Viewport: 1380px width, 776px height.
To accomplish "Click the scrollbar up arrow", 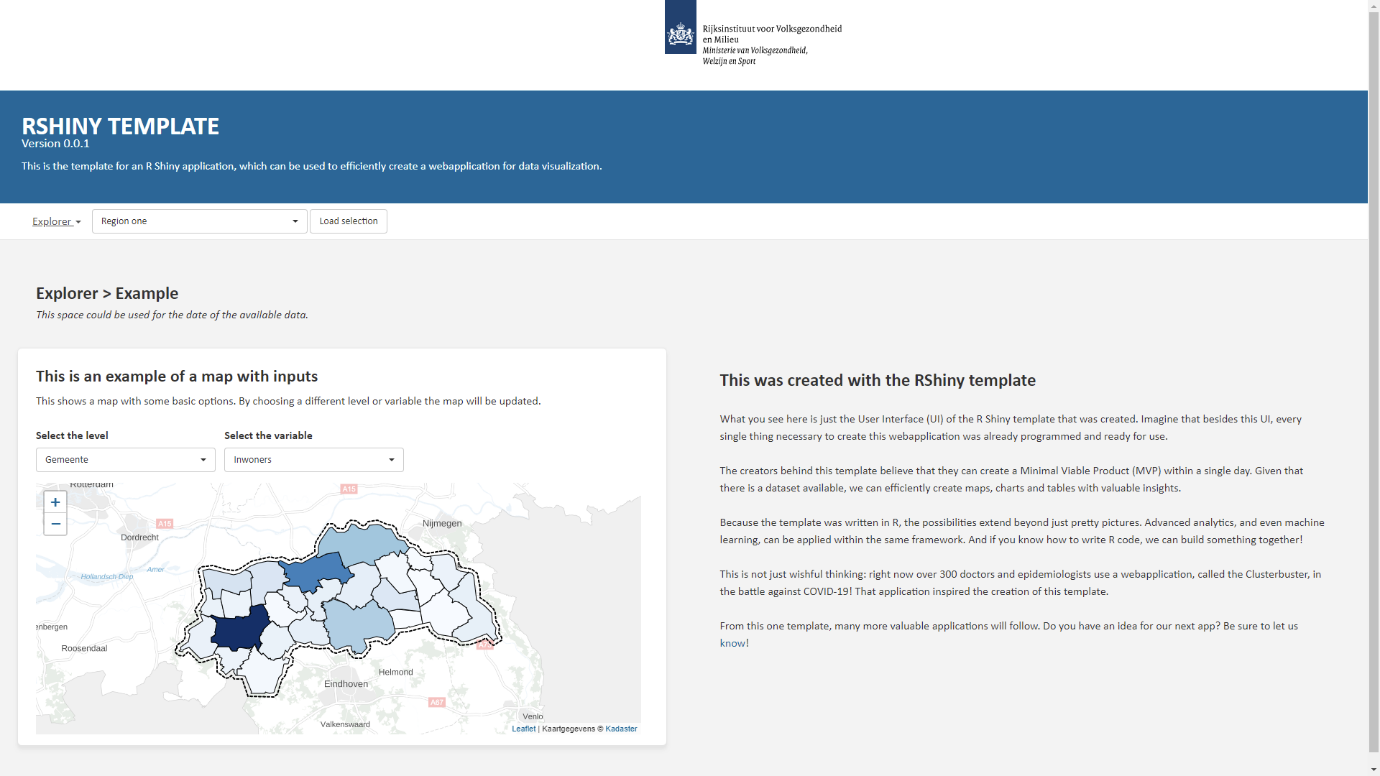I will [1373, 8].
